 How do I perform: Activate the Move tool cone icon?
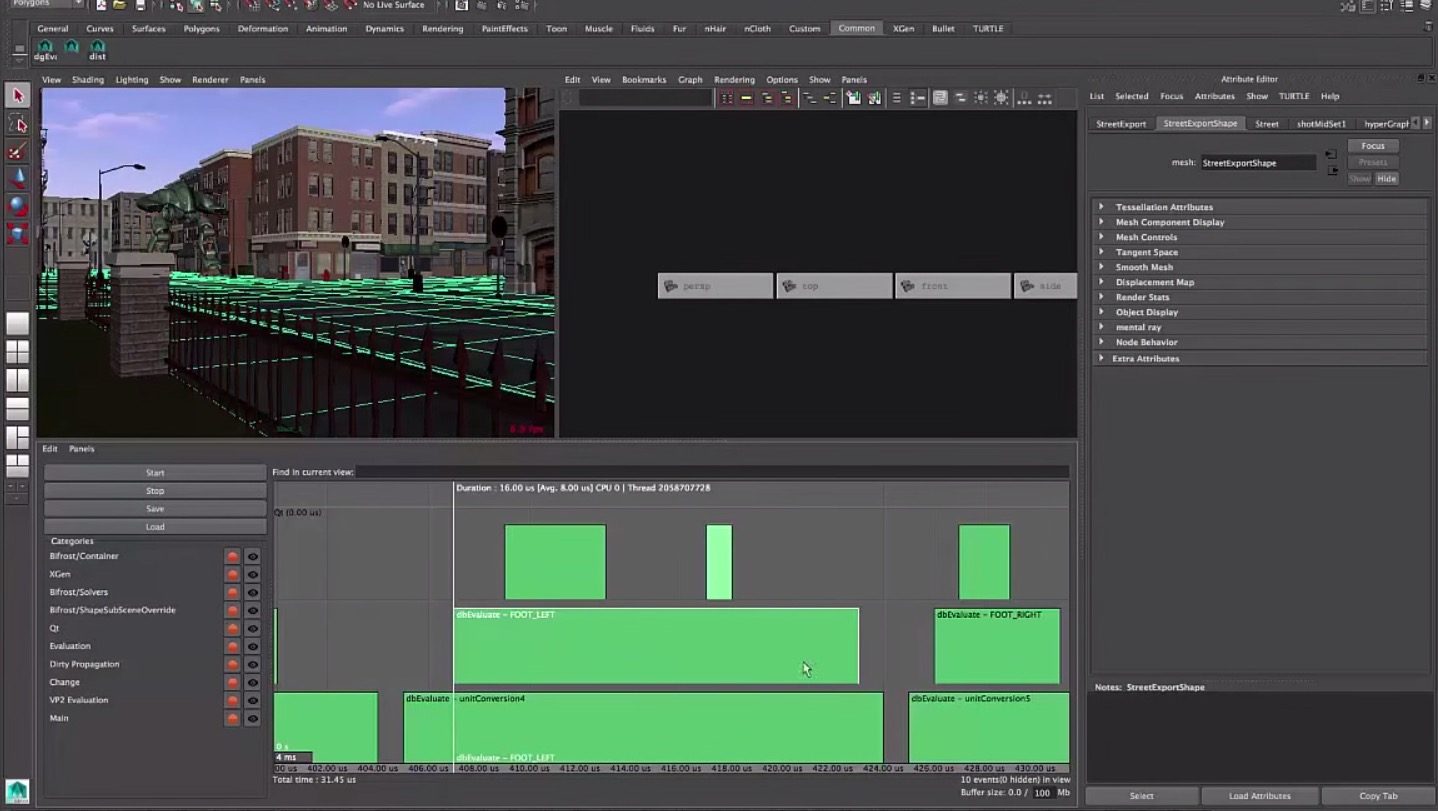(x=17, y=179)
